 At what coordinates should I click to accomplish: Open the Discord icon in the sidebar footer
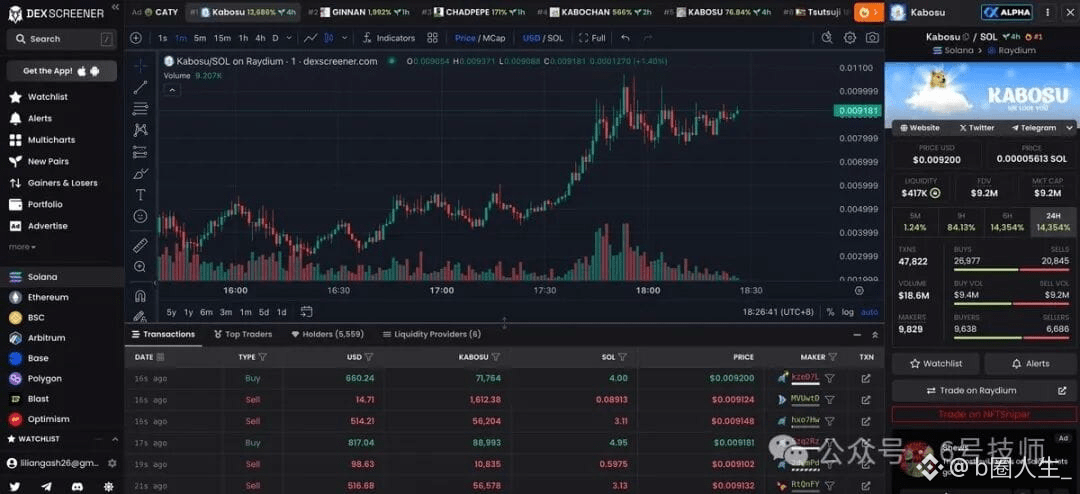point(78,486)
